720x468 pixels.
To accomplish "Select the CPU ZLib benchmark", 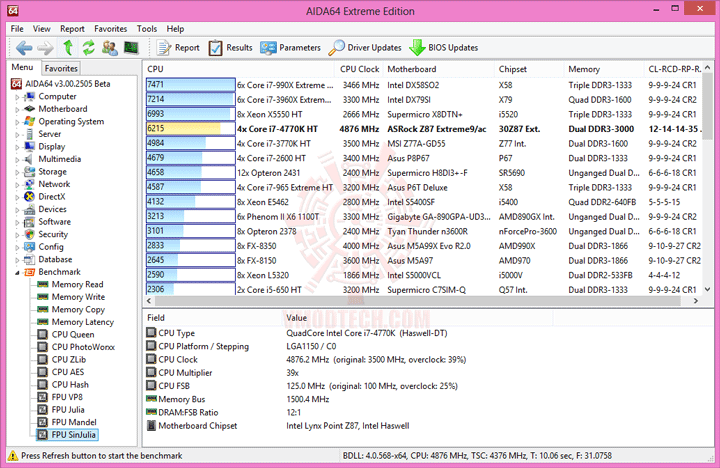I will 62,360.
